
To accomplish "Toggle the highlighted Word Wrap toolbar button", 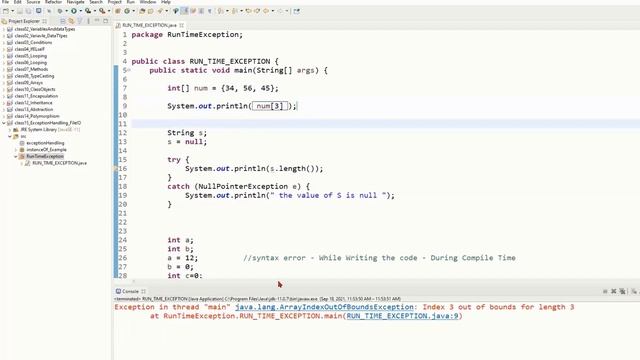I will pos(184,11).
